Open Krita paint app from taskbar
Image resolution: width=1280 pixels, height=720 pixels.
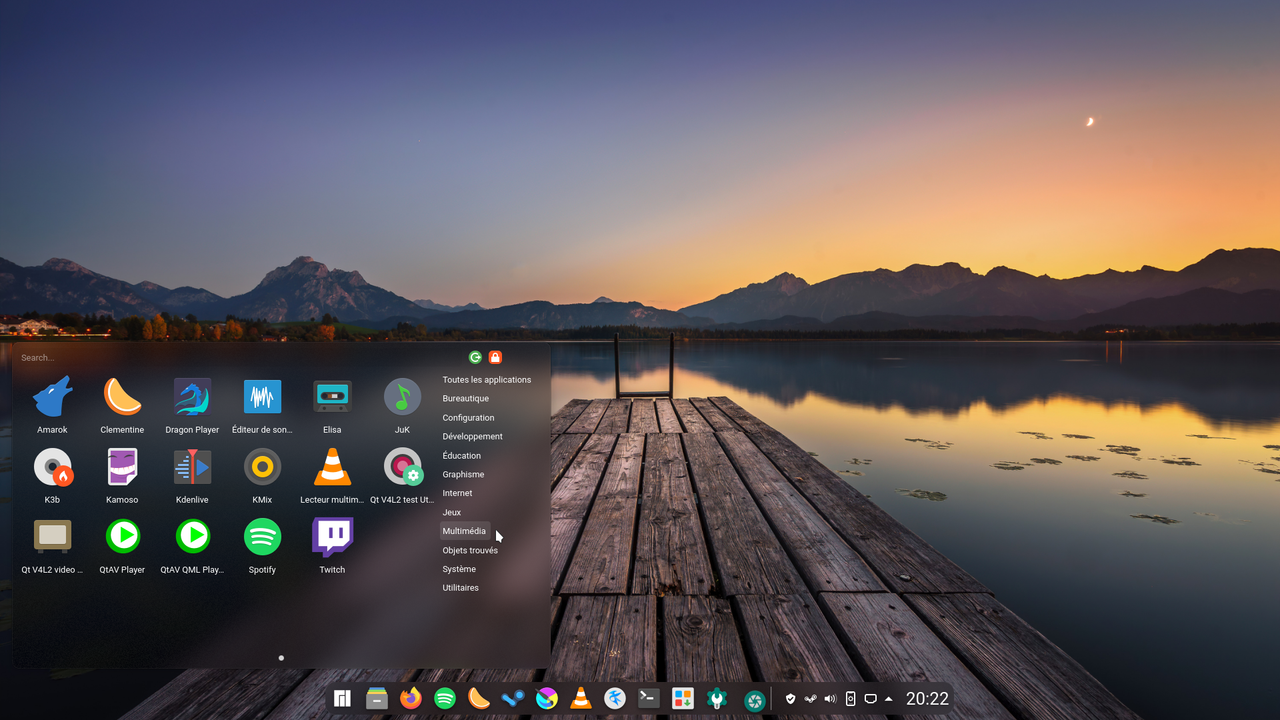coord(547,699)
